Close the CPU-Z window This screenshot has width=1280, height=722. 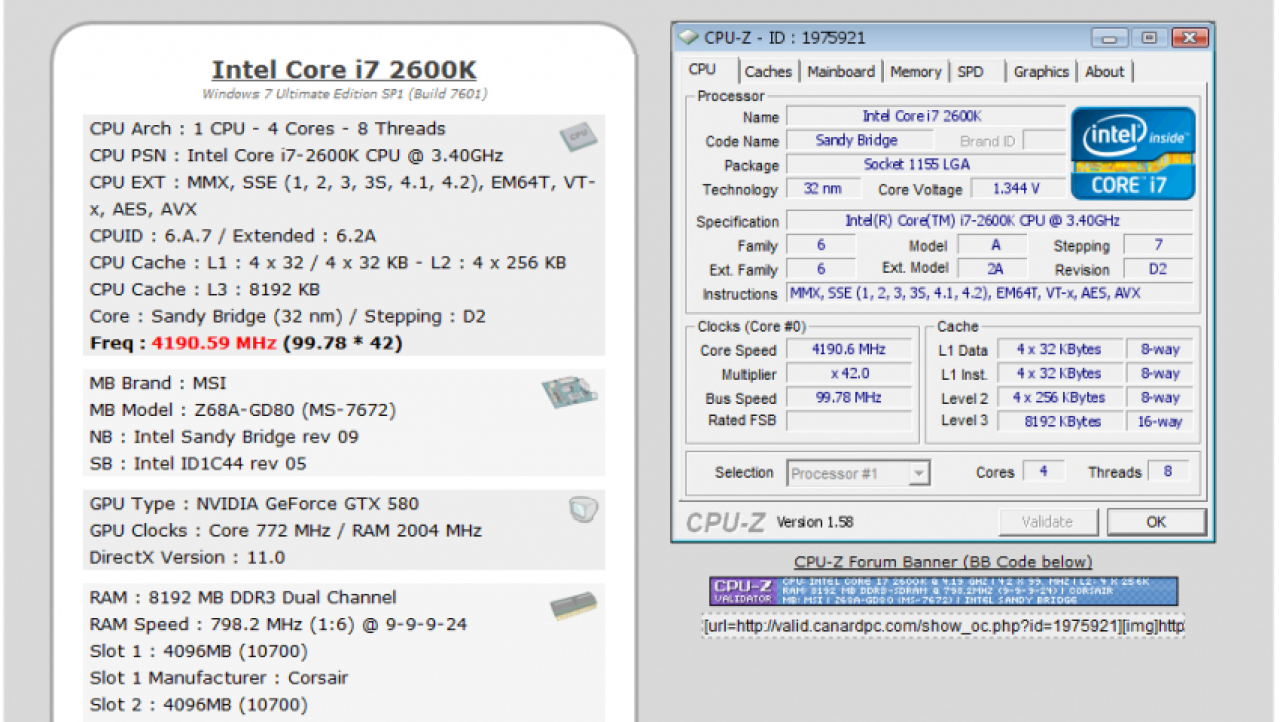pos(1189,38)
